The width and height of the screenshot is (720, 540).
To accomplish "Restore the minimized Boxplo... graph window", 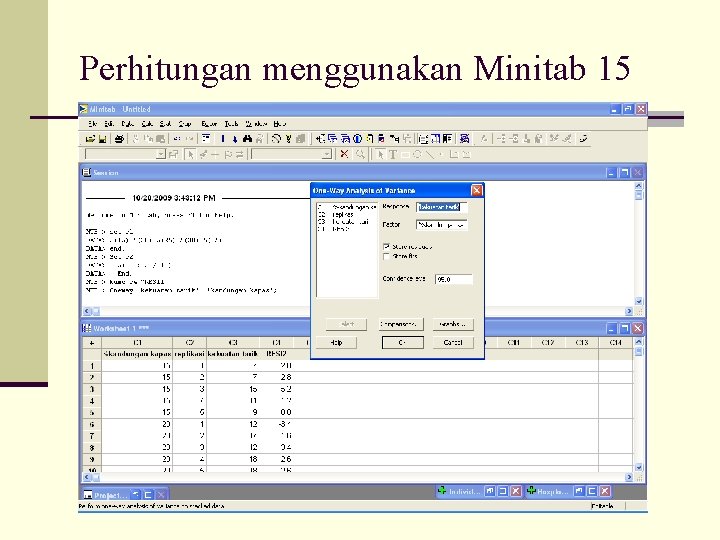I will [579, 491].
